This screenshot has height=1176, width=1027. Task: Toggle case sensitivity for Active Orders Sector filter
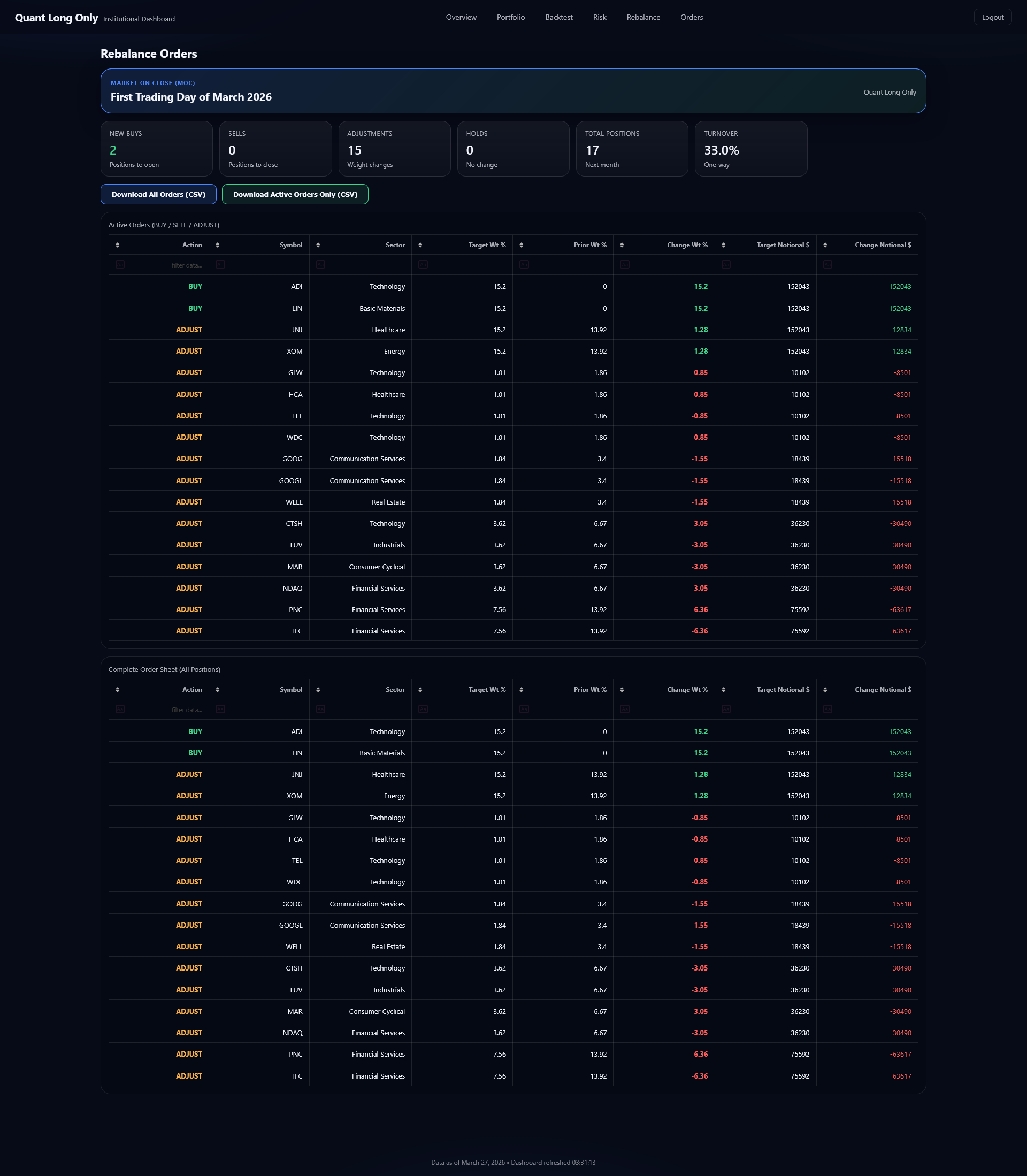tap(320, 265)
